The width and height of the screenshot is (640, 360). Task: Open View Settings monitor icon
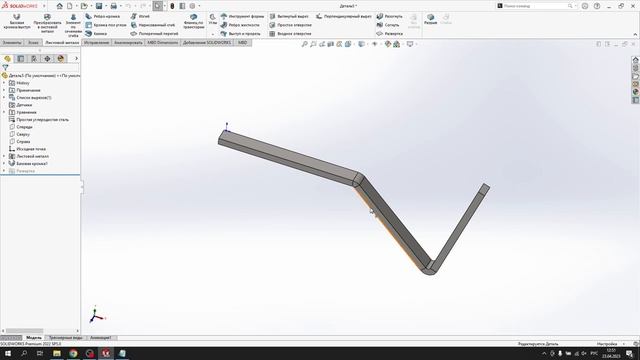[411, 44]
